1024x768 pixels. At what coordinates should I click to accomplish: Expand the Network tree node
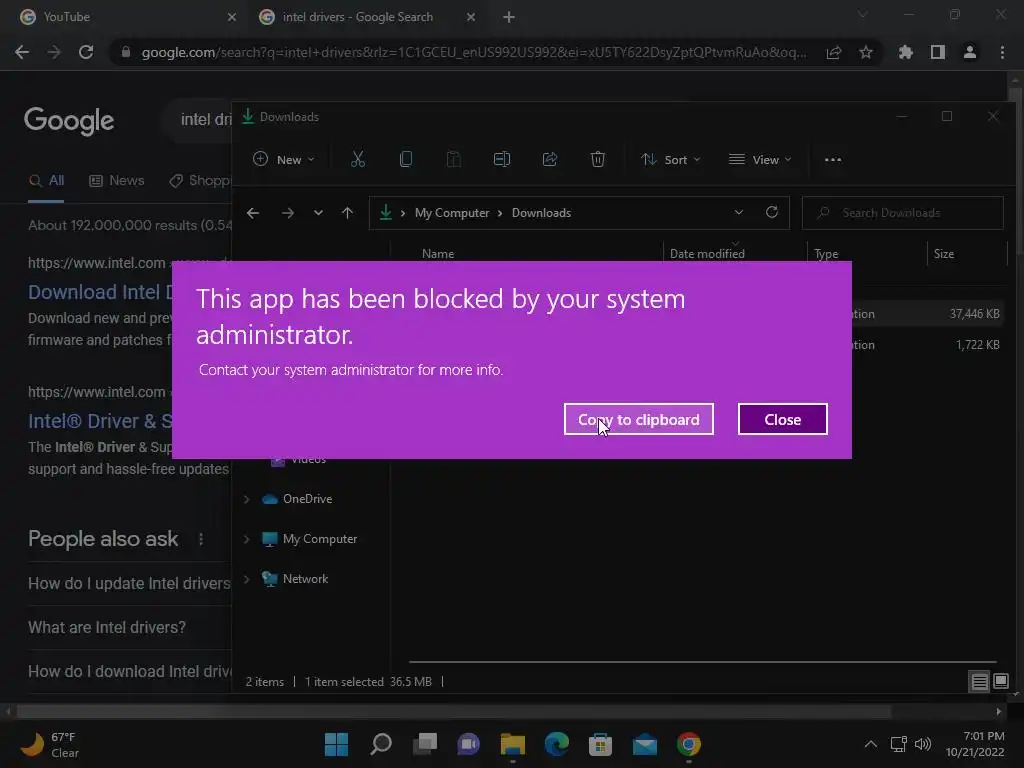pos(247,579)
